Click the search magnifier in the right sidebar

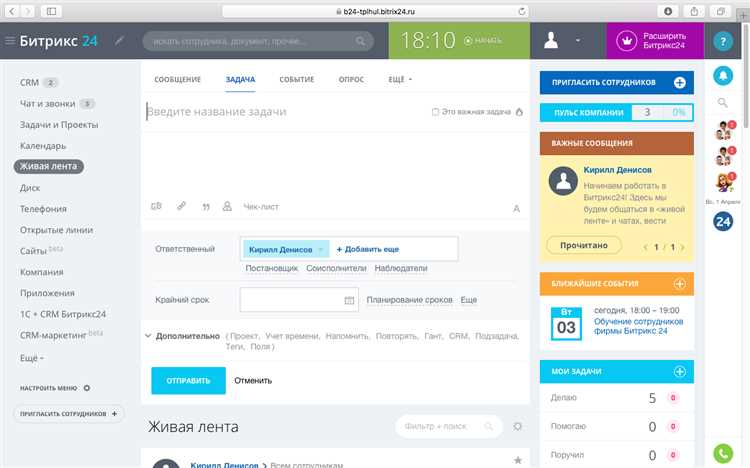[723, 102]
